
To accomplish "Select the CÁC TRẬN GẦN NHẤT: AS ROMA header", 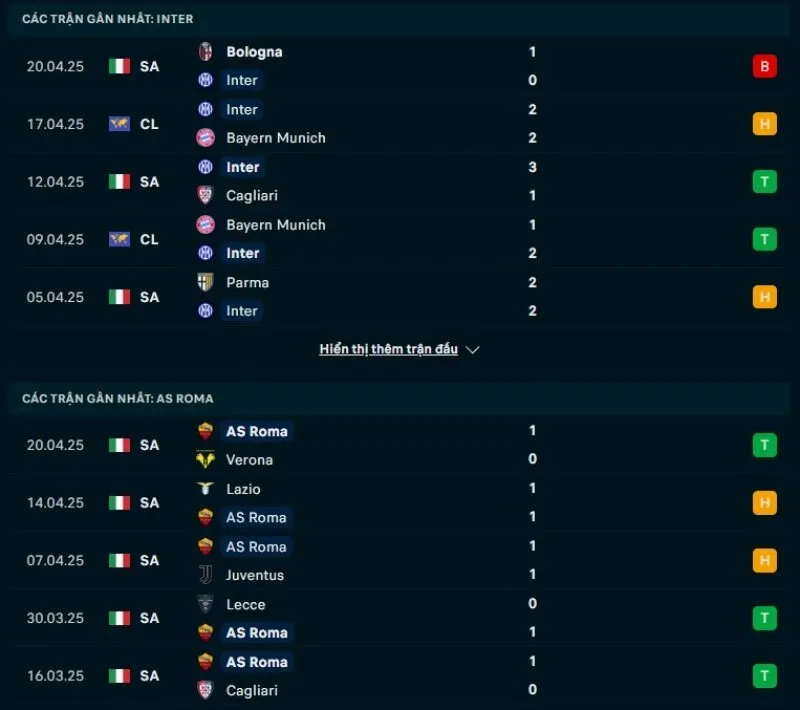I will [x=117, y=398].
